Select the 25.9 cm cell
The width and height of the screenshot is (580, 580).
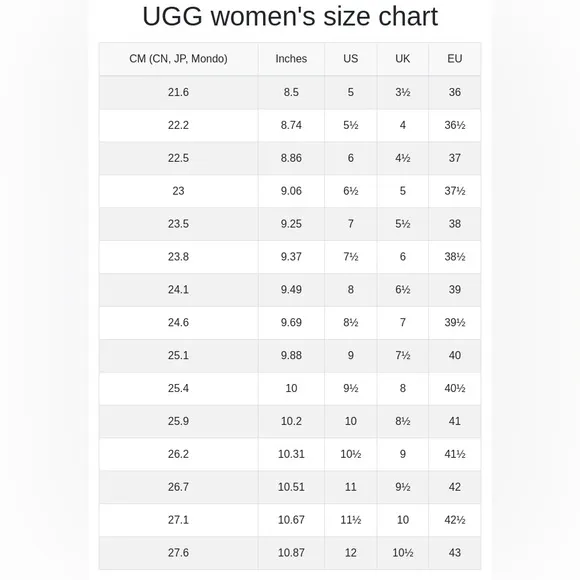pyautogui.click(x=178, y=421)
